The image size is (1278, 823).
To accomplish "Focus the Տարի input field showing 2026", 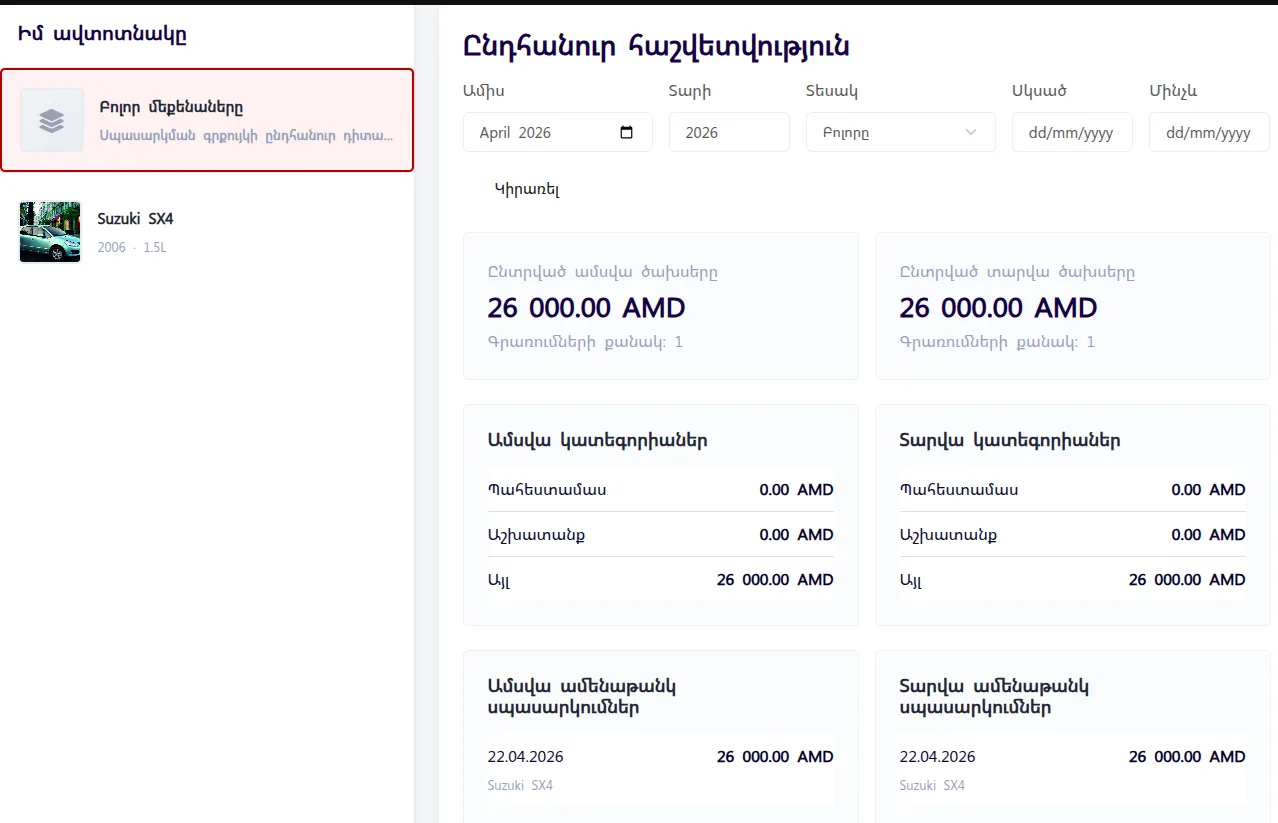I will pos(729,132).
